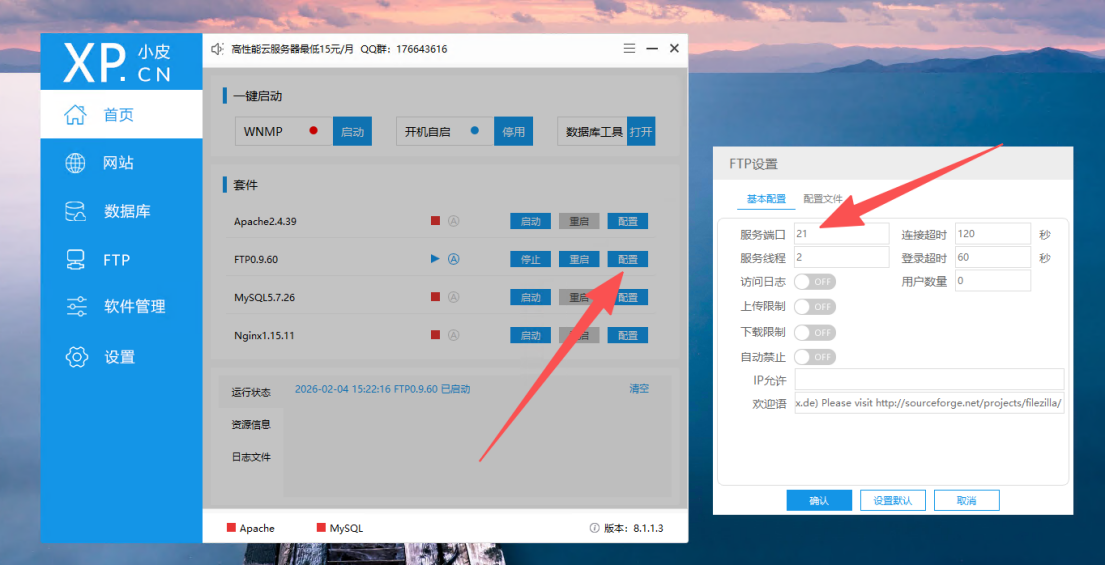This screenshot has width=1105, height=566.
Task: Click the auto-start circle icon for MySQL5.7.26
Action: pyautogui.click(x=454, y=297)
